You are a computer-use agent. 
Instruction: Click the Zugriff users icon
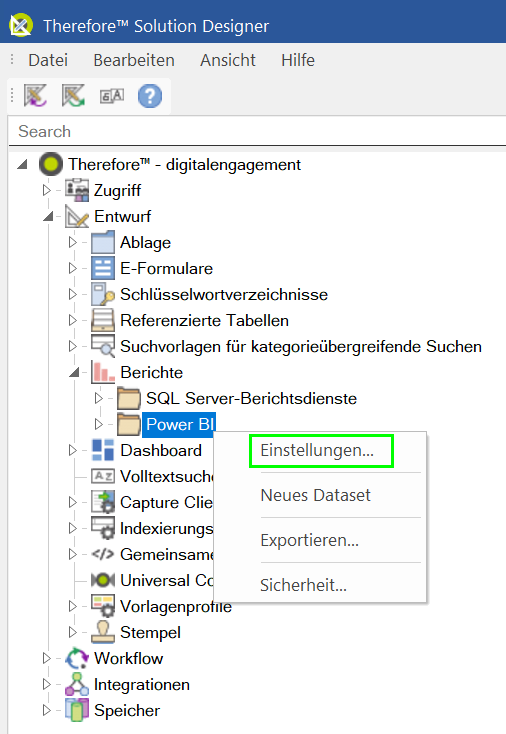[x=77, y=190]
